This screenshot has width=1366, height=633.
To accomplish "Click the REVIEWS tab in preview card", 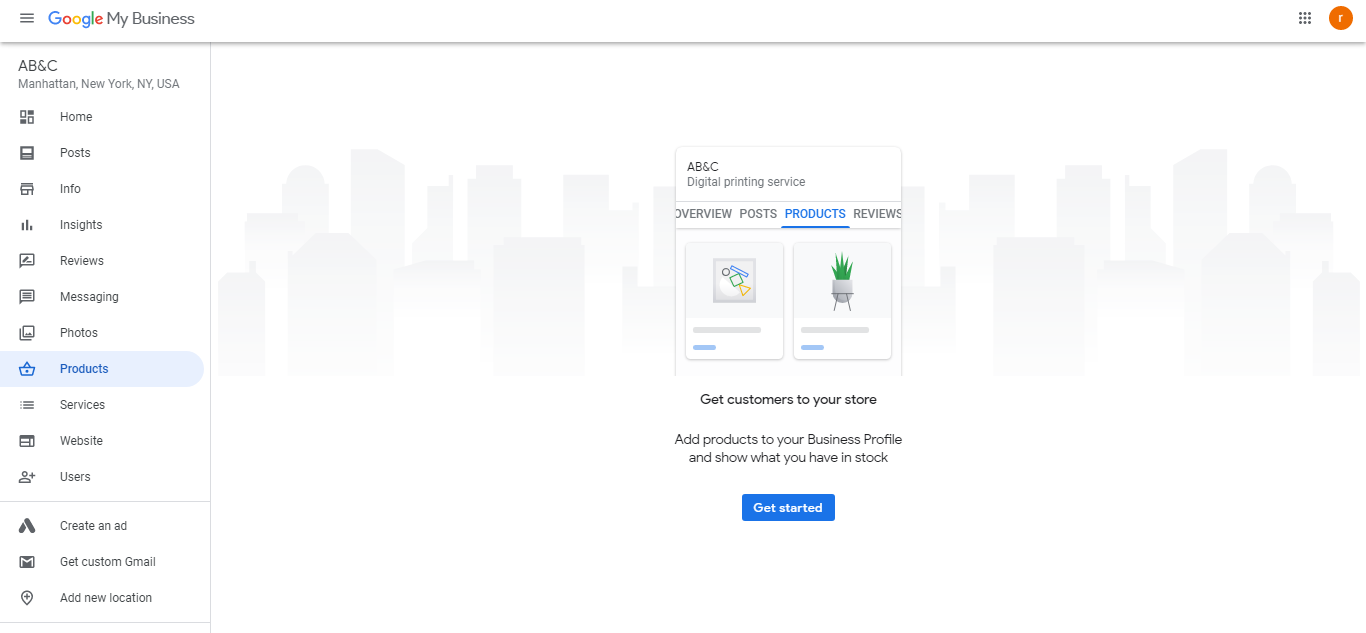I will [x=877, y=214].
